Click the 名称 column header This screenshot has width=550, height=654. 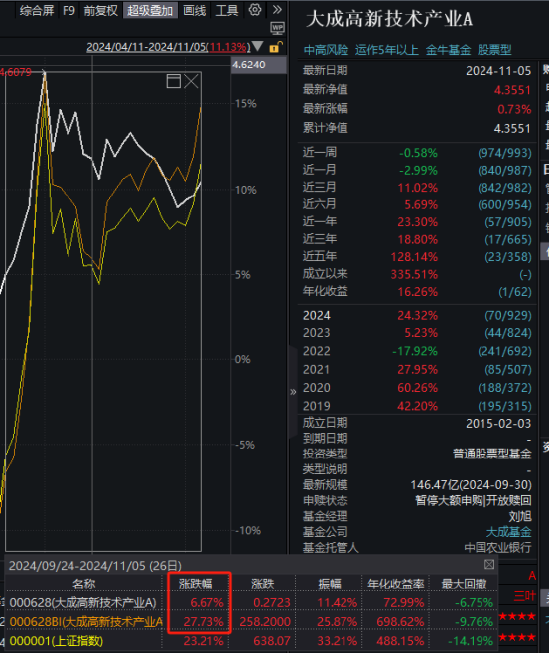tap(83, 584)
